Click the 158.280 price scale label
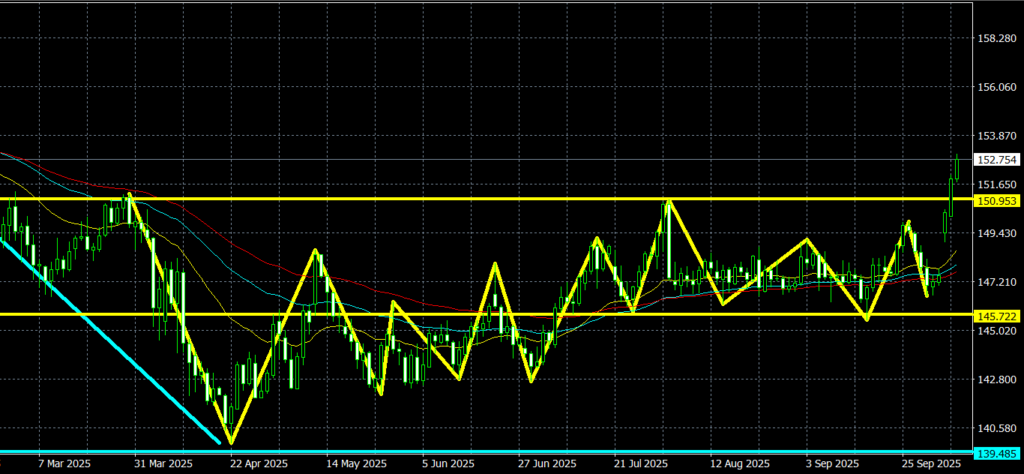1024x474 pixels. 996,39
